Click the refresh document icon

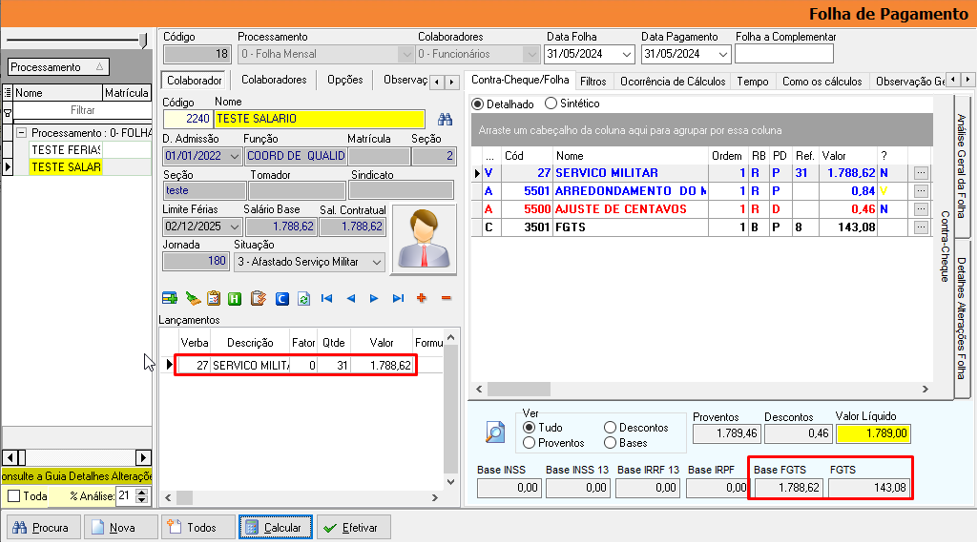pyautogui.click(x=303, y=298)
